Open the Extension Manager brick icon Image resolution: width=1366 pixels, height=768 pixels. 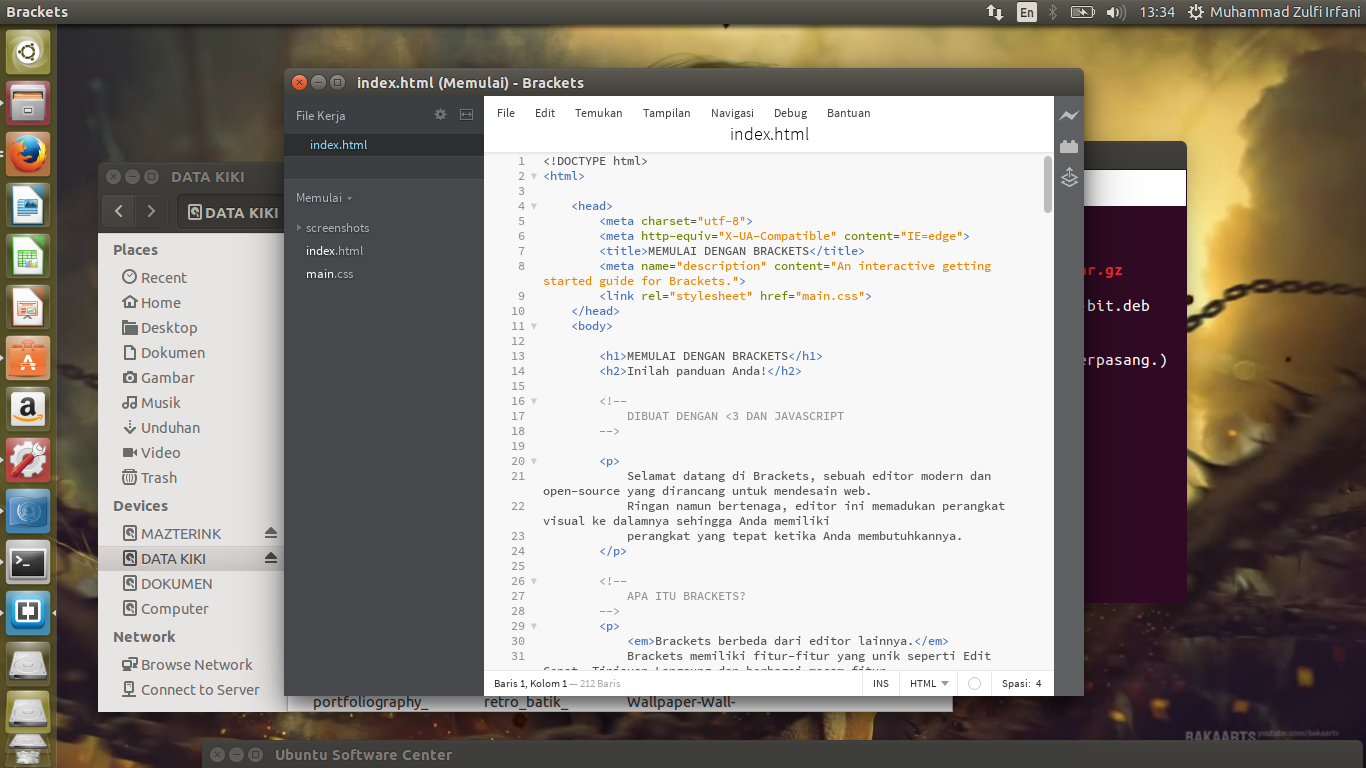tap(1069, 146)
